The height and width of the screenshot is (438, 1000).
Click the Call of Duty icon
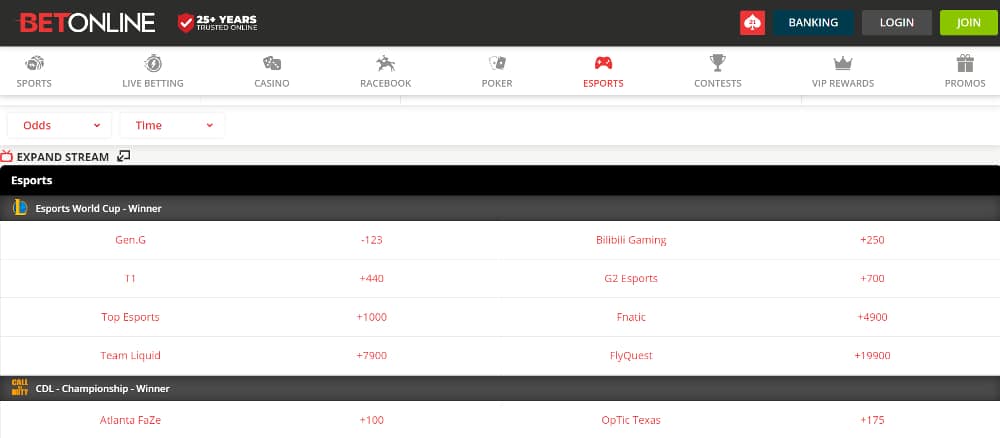click(20, 388)
